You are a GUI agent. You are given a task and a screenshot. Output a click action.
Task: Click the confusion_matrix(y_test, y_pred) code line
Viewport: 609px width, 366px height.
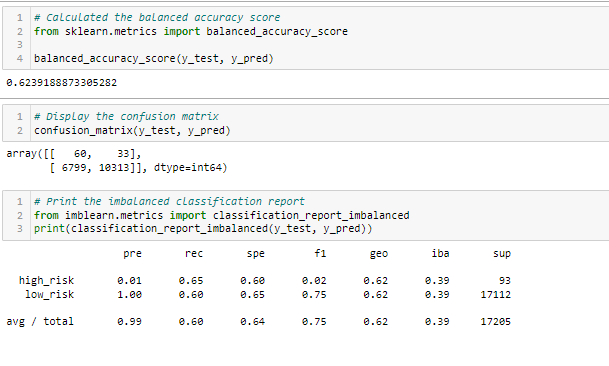tap(132, 131)
